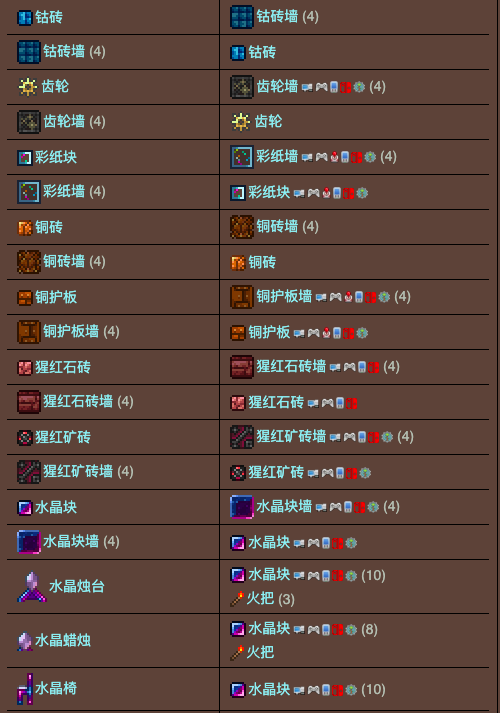Image resolution: width=500 pixels, height=713 pixels.
Task: Click the 水晶蜡烛 candle icon
Action: coord(25,641)
